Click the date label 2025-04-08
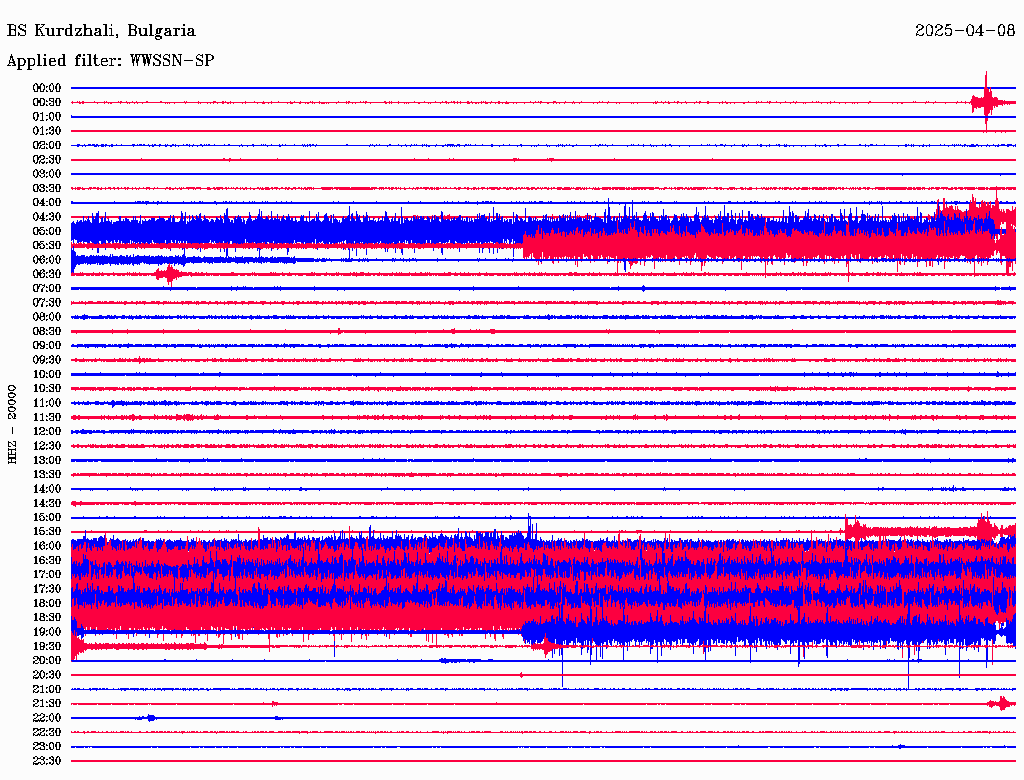This screenshot has height=780, width=1024. pyautogui.click(x=965, y=31)
